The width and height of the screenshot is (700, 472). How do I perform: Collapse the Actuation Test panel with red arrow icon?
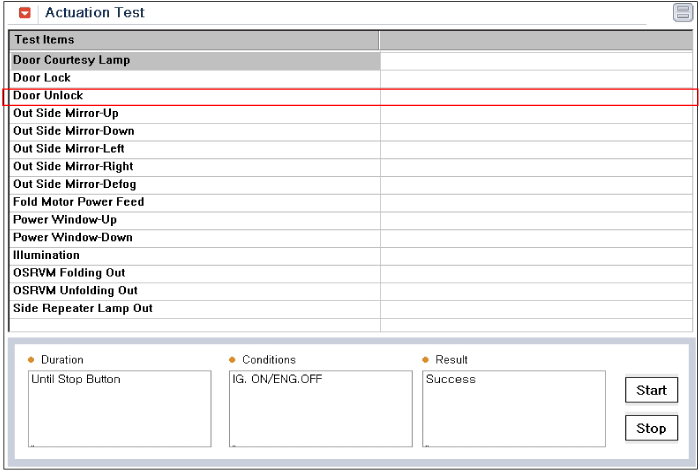(25, 13)
